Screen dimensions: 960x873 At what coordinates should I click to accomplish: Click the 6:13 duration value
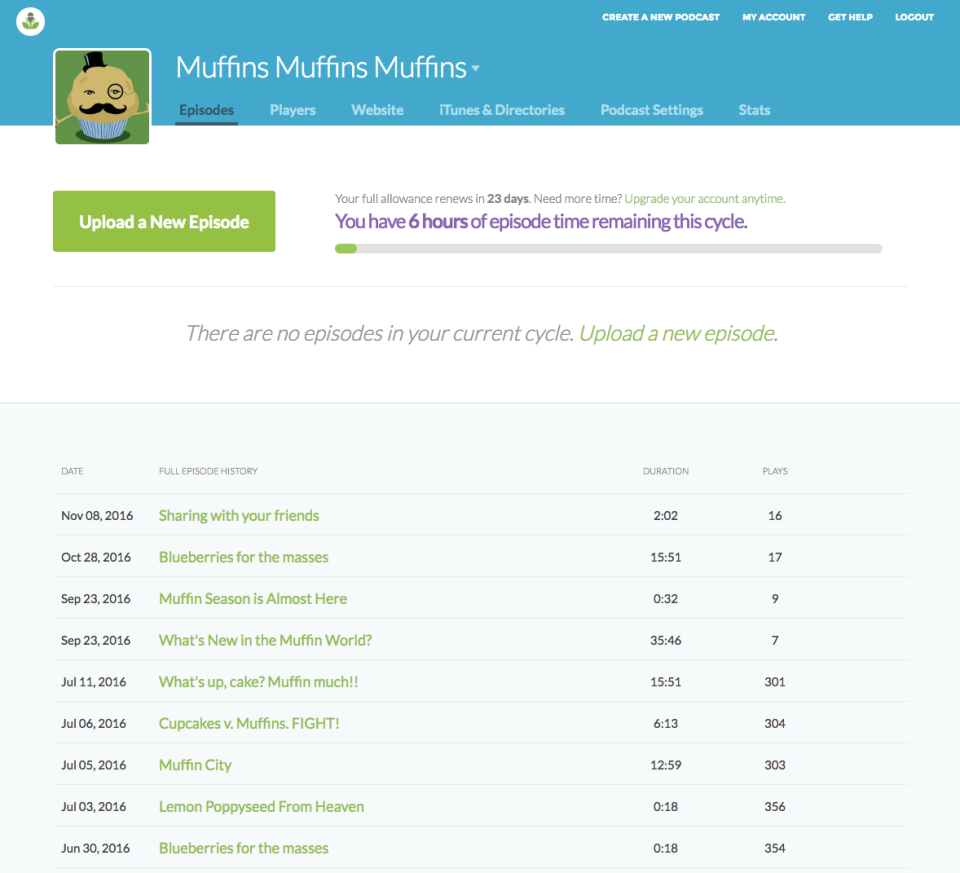click(x=666, y=724)
